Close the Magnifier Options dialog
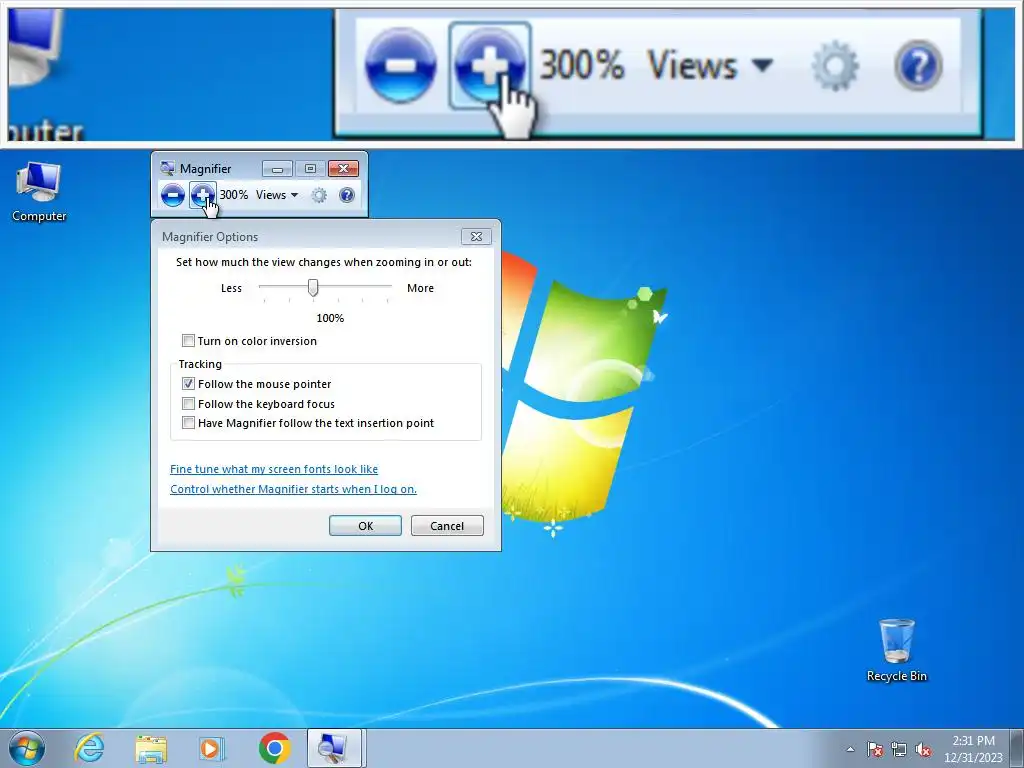Image resolution: width=1024 pixels, height=768 pixels. (476, 236)
